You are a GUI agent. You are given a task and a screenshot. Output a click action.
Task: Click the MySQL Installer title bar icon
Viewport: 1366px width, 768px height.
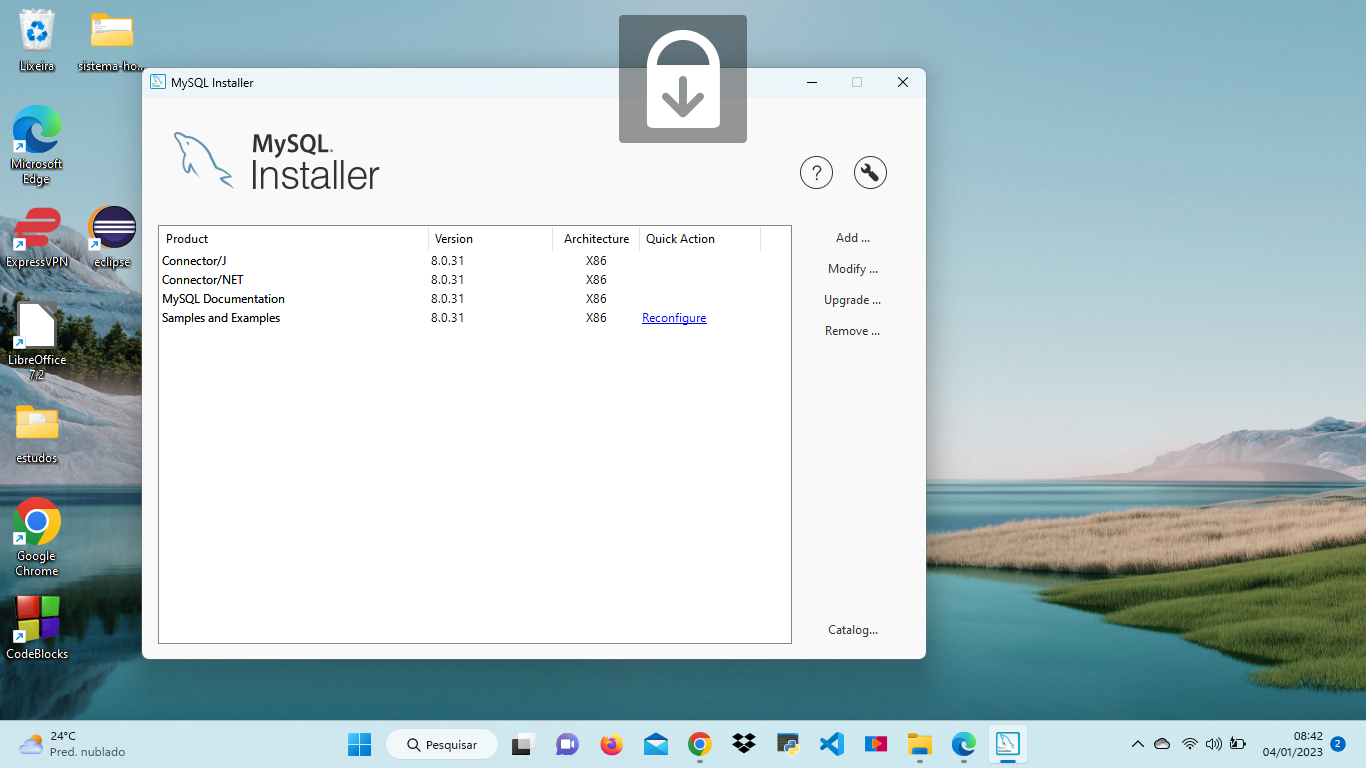pos(157,82)
